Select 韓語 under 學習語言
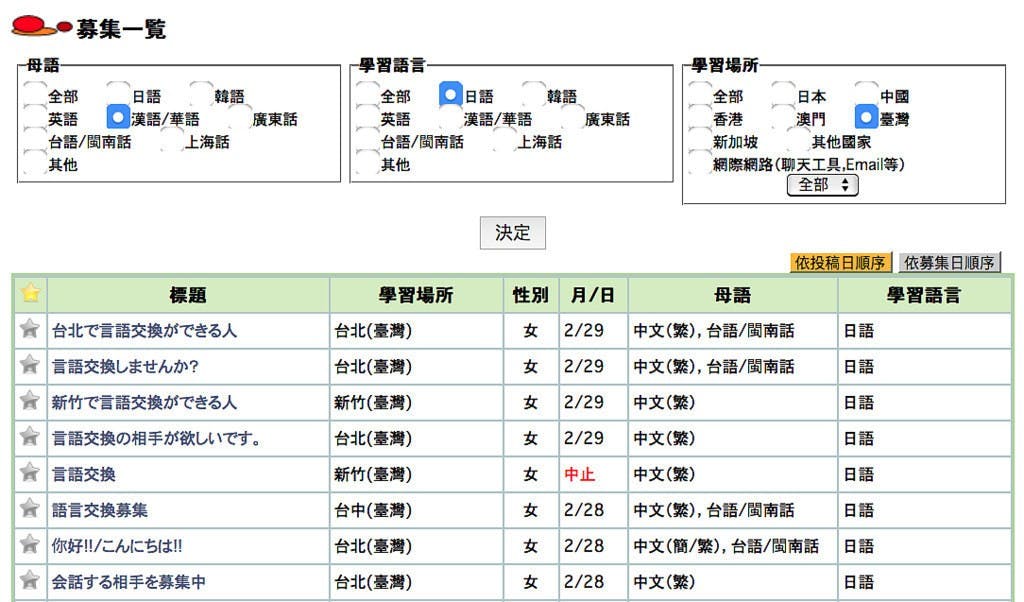 [533, 96]
